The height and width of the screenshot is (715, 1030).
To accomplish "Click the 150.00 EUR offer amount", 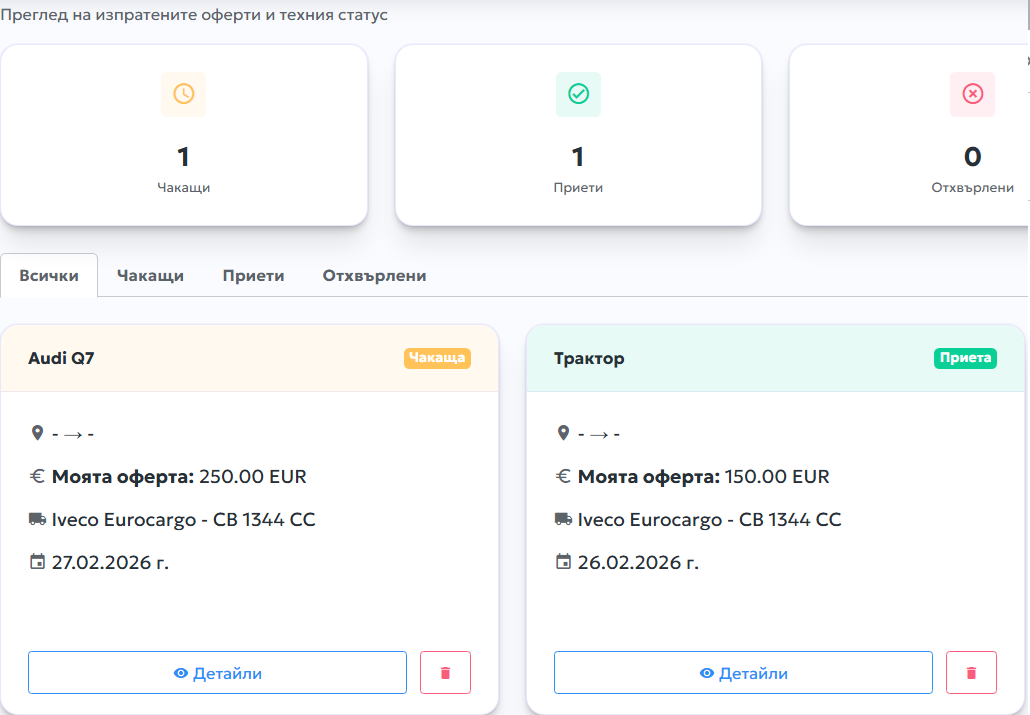I will pyautogui.click(x=777, y=476).
